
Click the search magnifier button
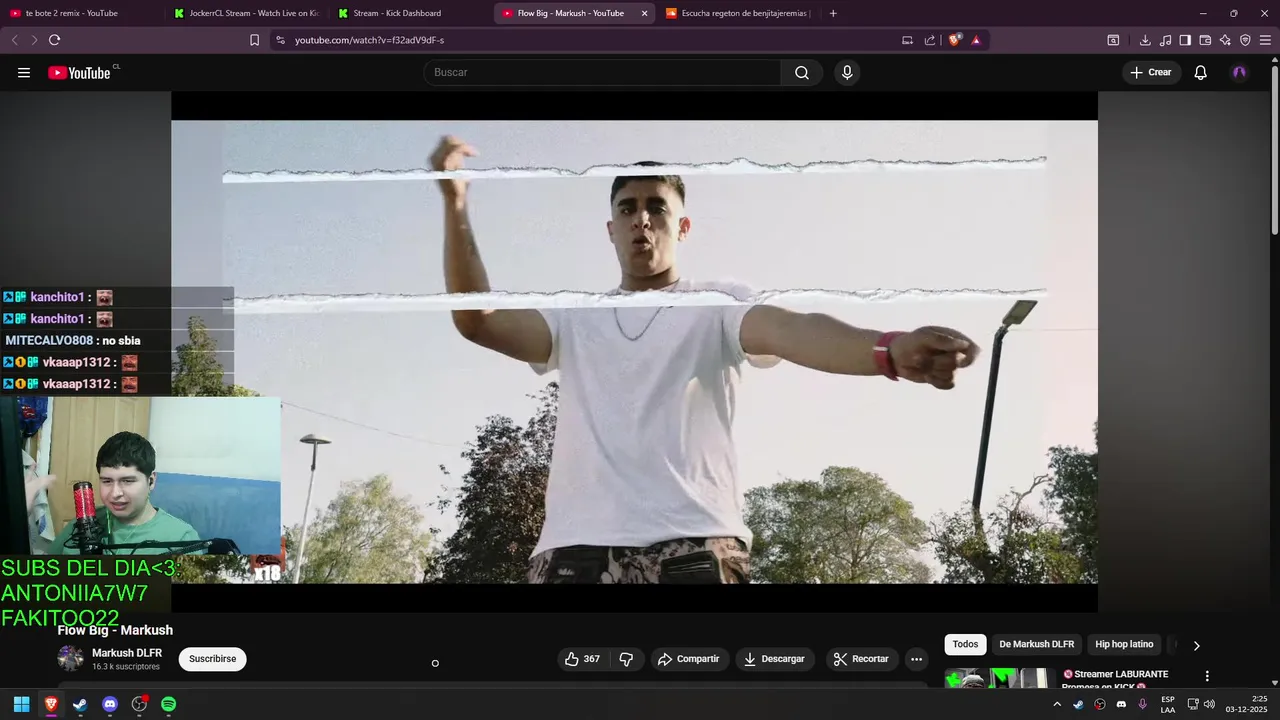point(802,72)
